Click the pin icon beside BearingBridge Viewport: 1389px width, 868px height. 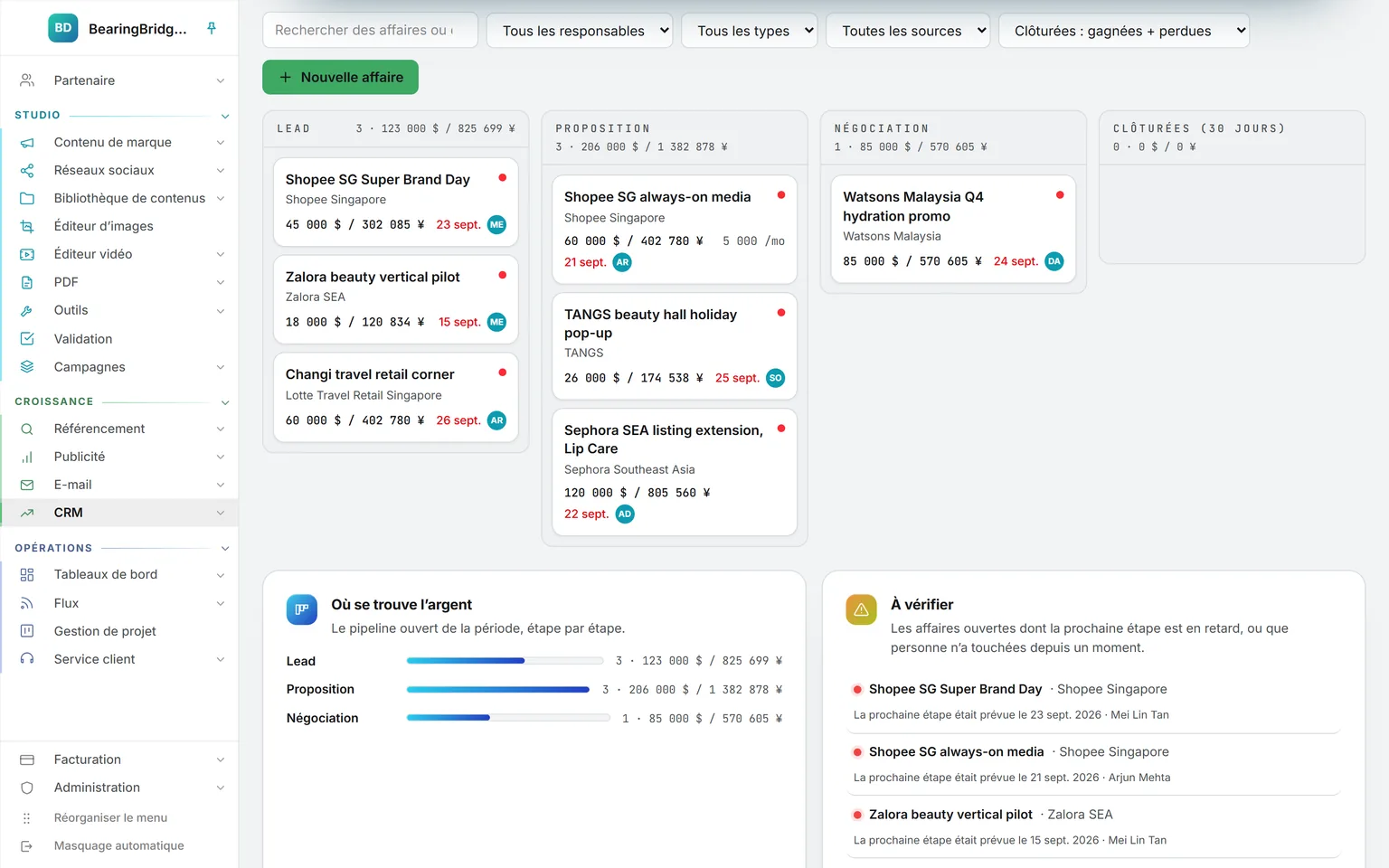point(212,28)
